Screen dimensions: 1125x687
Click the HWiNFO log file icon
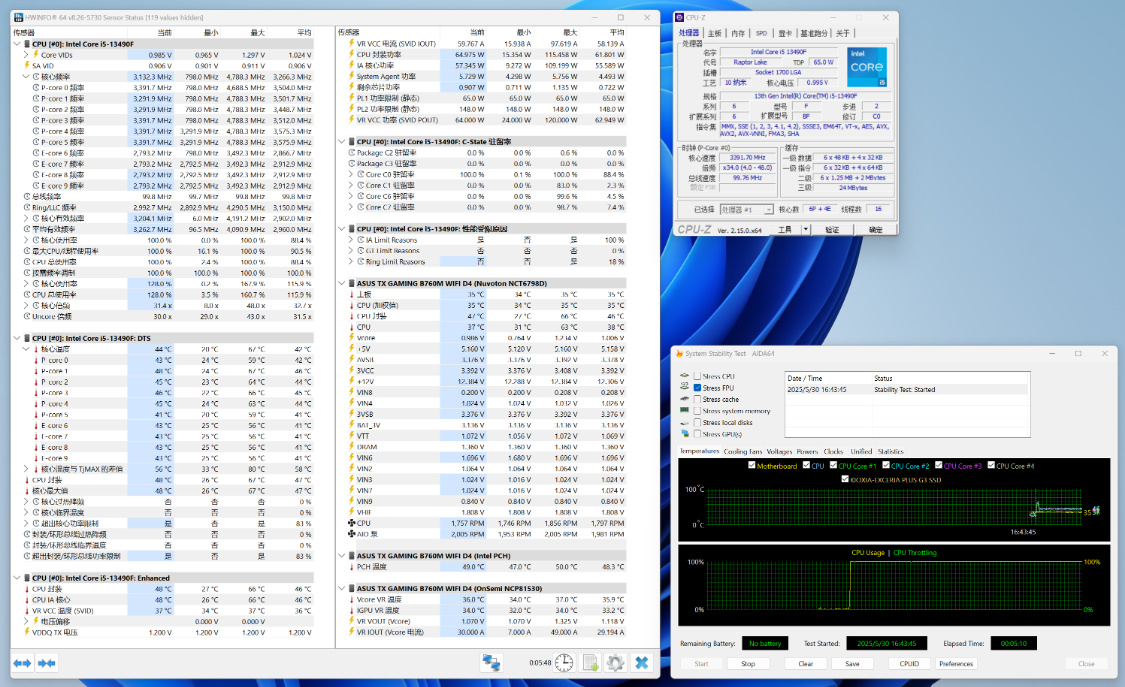coord(590,662)
